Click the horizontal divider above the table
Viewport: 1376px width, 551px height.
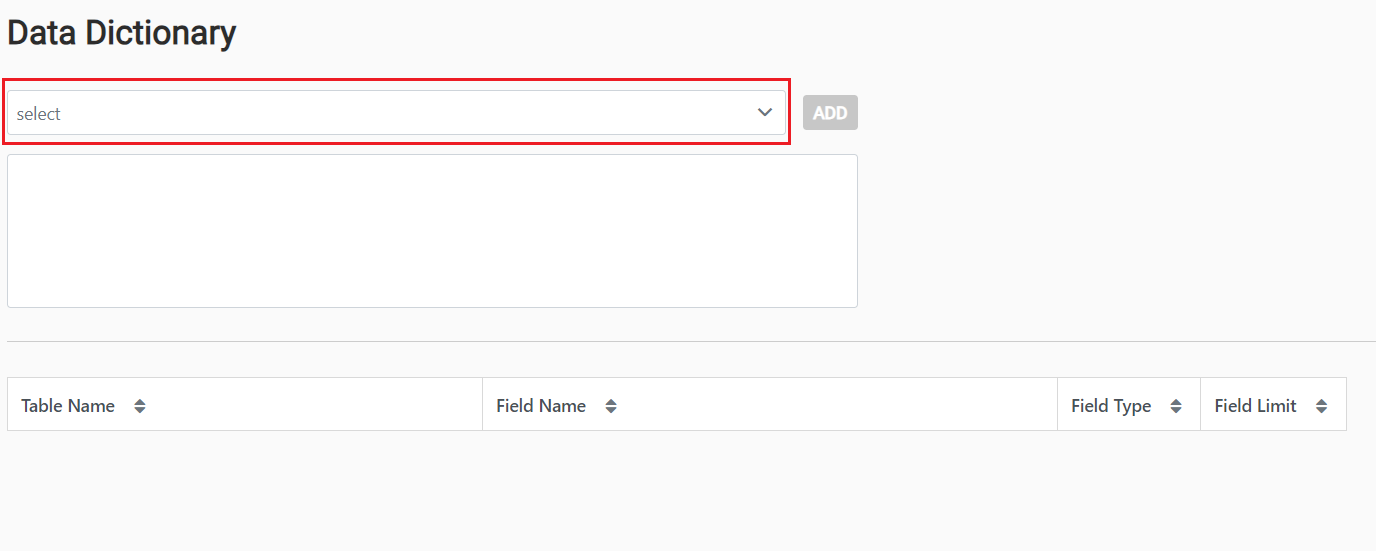pyautogui.click(x=691, y=341)
